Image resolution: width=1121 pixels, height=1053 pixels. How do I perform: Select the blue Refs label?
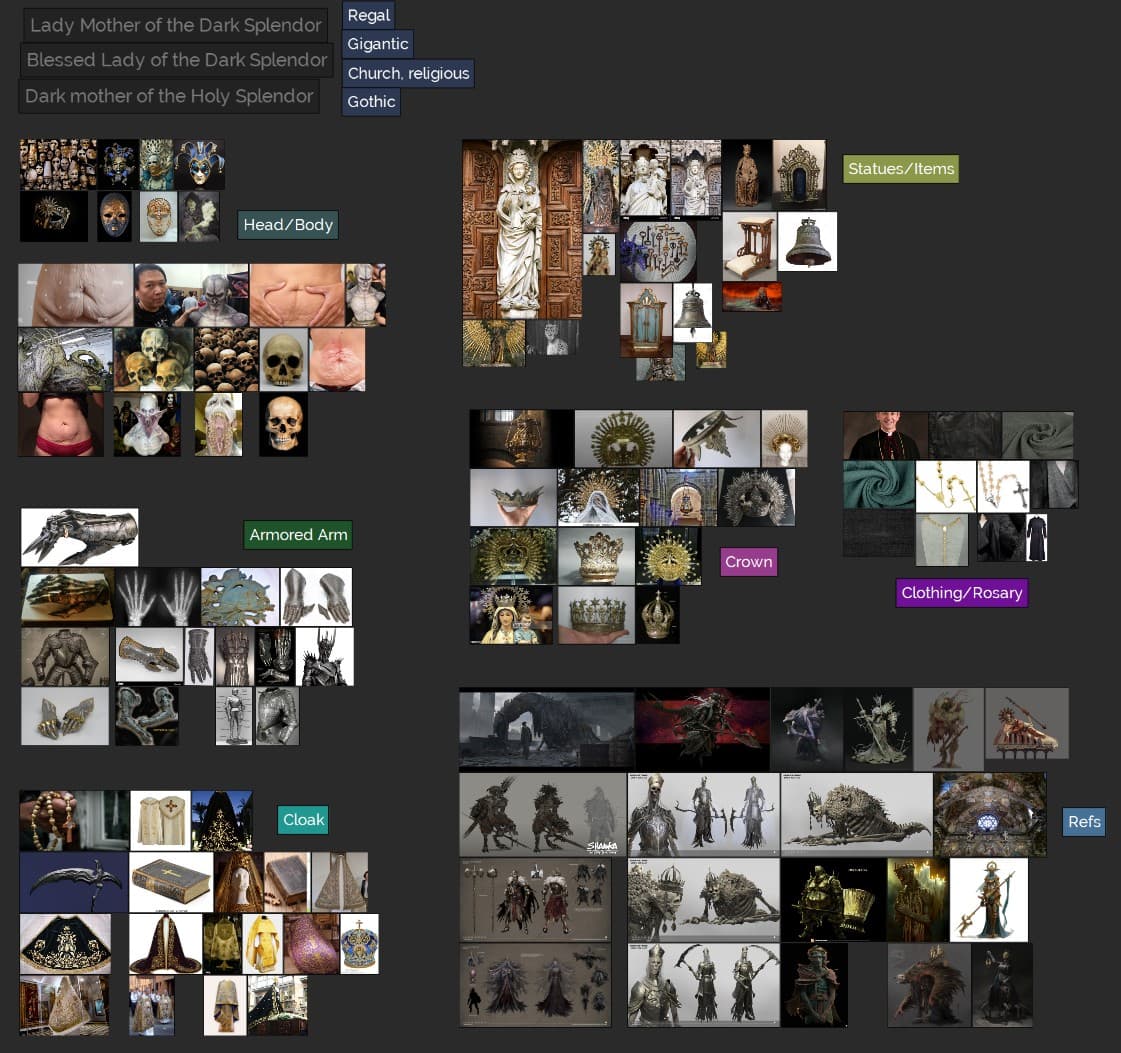click(1083, 822)
